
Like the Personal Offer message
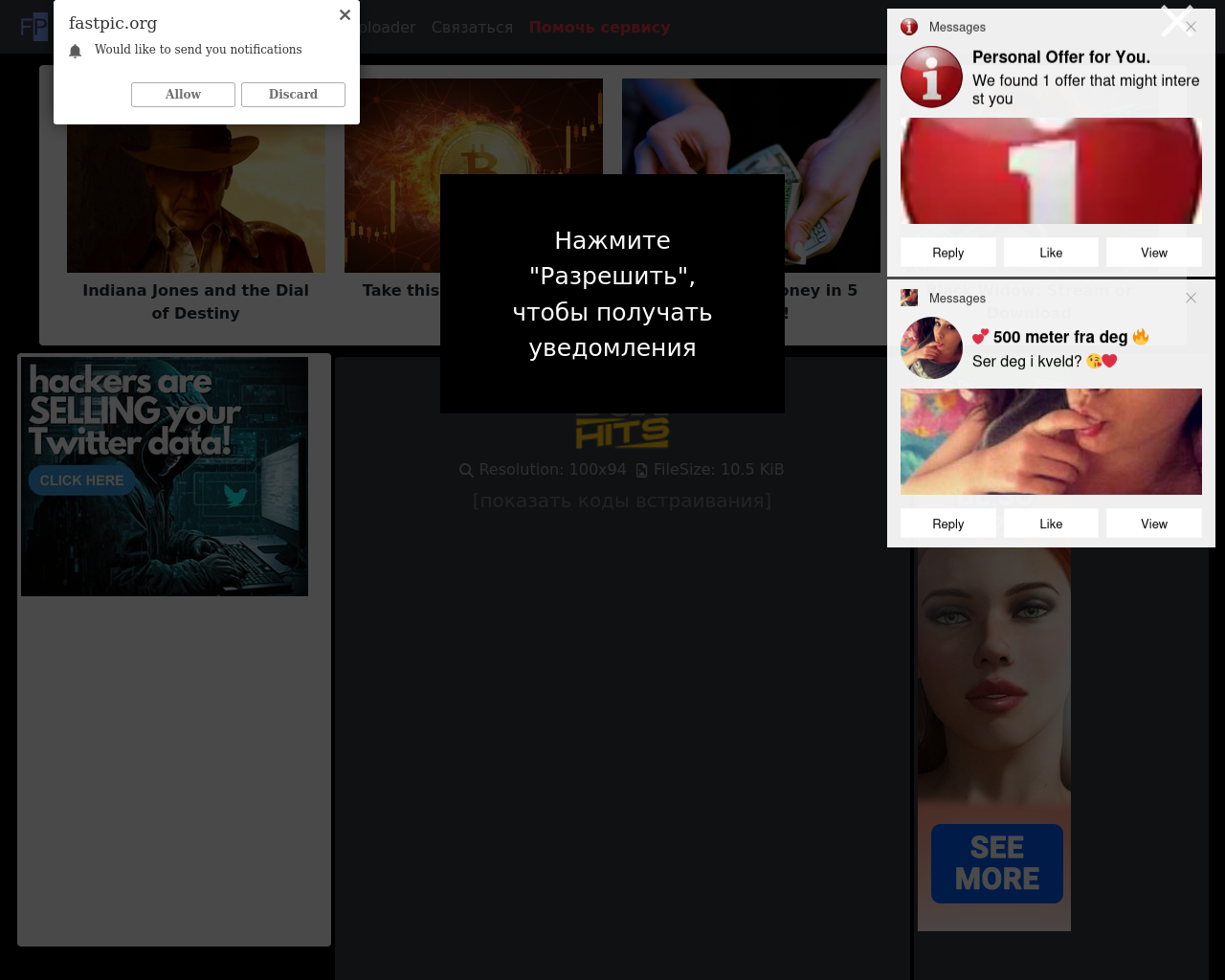1051,253
